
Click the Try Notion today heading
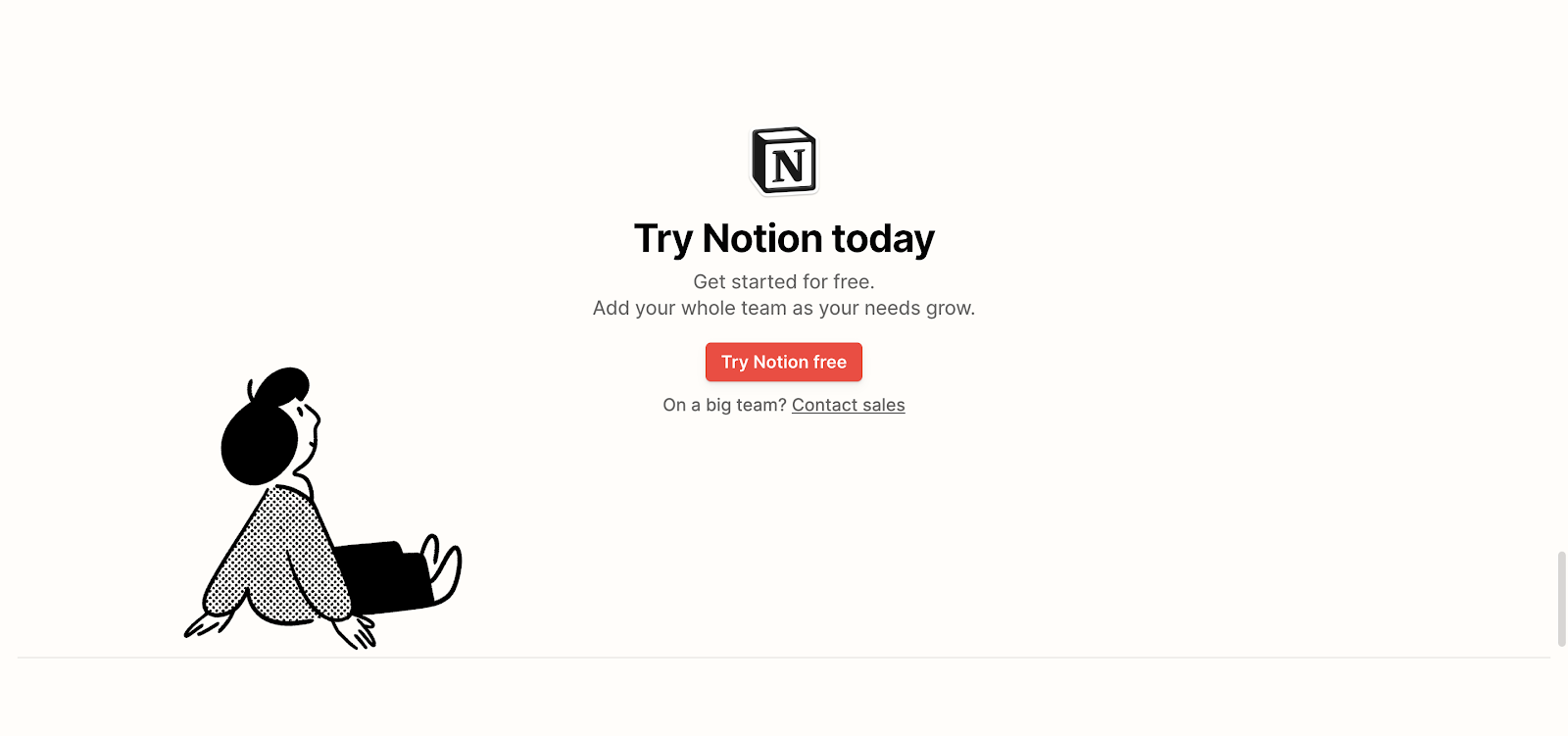[784, 239]
